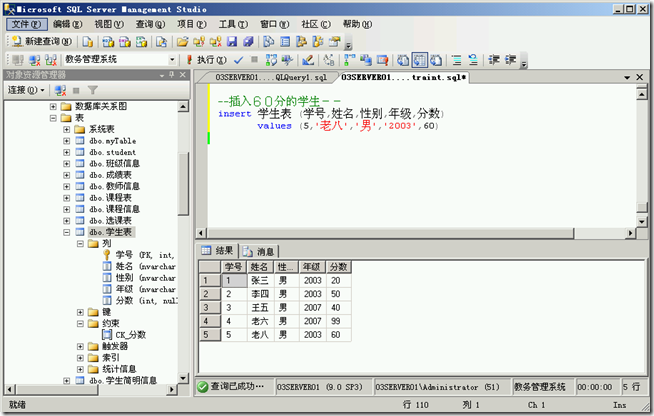Switch to the traint.sql tab
The height and width of the screenshot is (416, 654).
(x=402, y=77)
